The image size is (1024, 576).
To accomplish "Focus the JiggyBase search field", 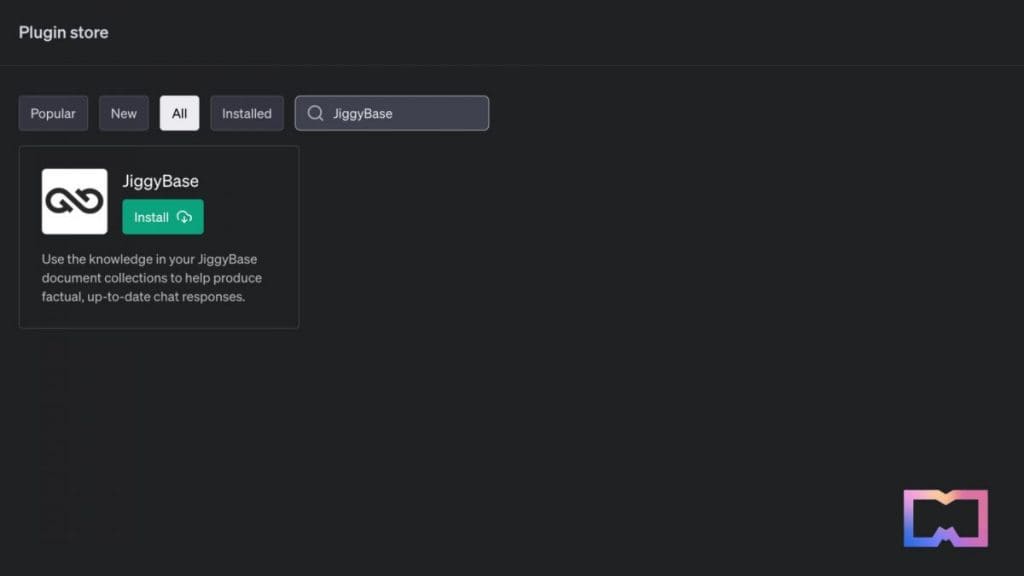I will pos(392,114).
